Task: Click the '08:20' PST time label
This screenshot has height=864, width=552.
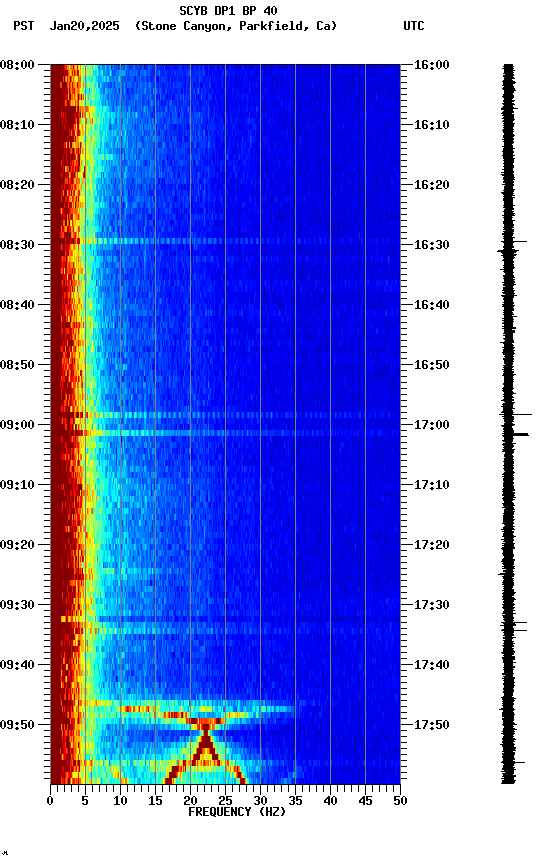Action: (17, 185)
